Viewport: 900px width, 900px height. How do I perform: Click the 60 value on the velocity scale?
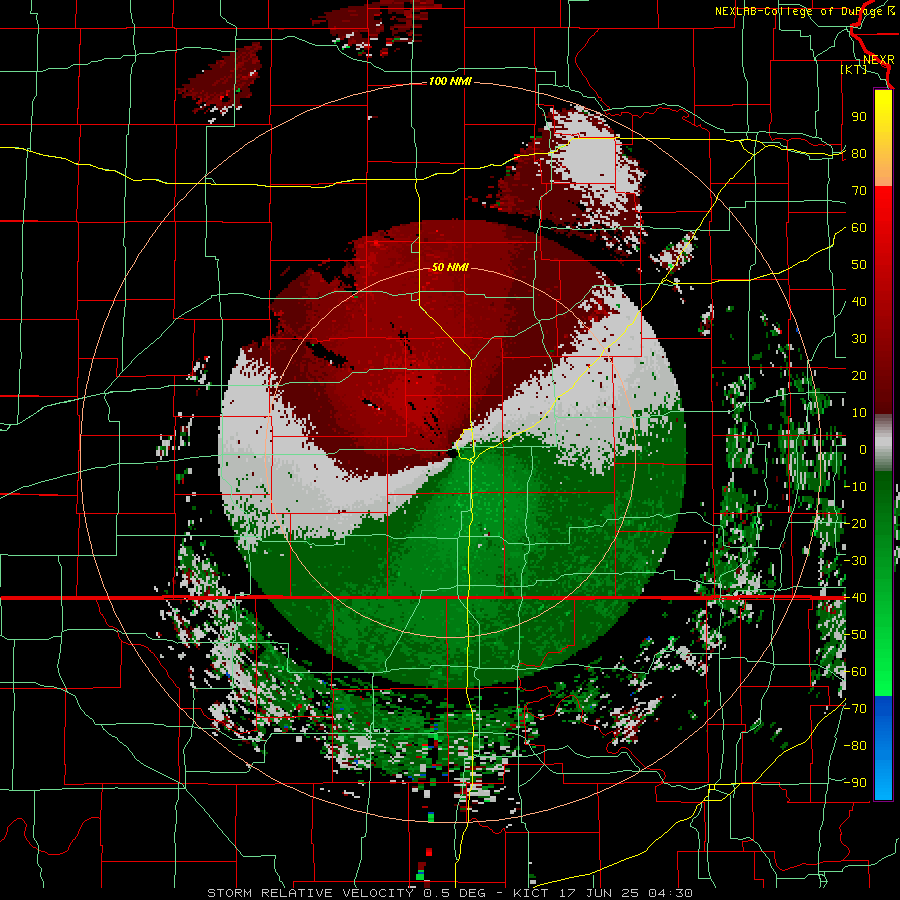(859, 228)
